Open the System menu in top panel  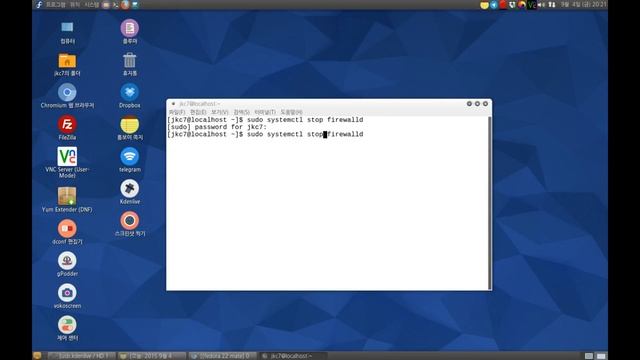pyautogui.click(x=91, y=4)
